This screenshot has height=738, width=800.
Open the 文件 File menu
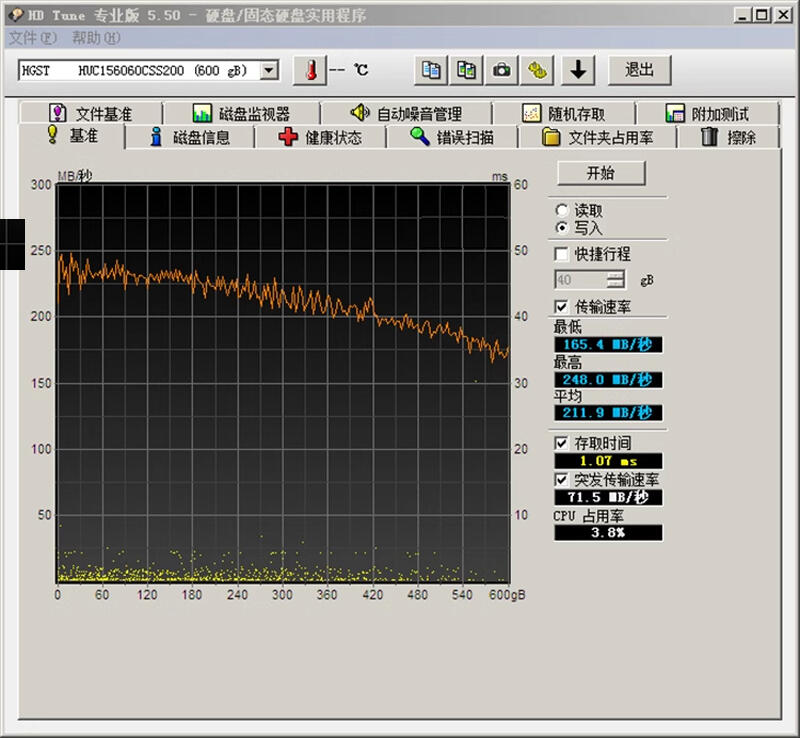point(33,38)
